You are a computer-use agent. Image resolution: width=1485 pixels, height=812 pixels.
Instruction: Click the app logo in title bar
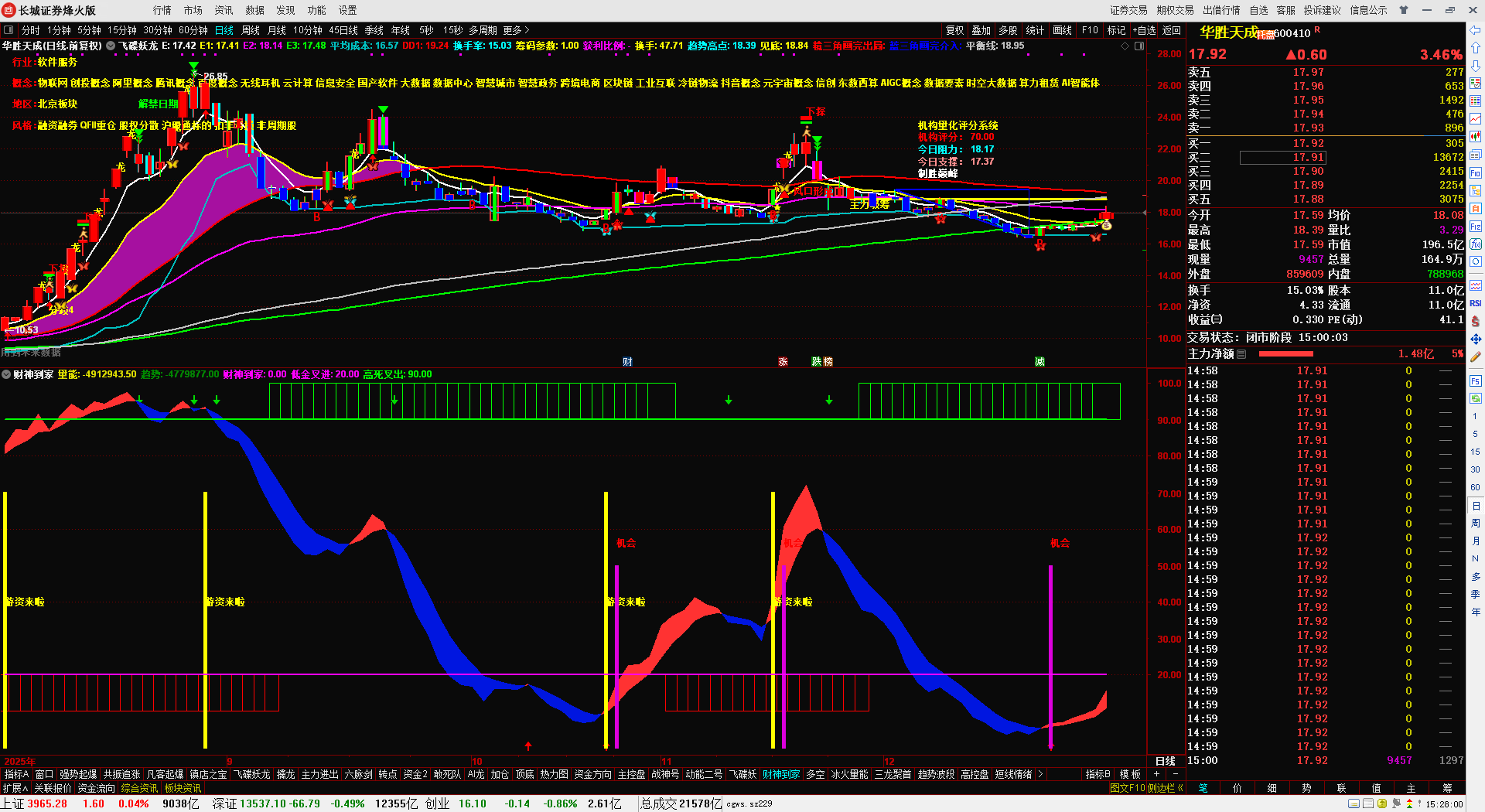pyautogui.click(x=9, y=10)
